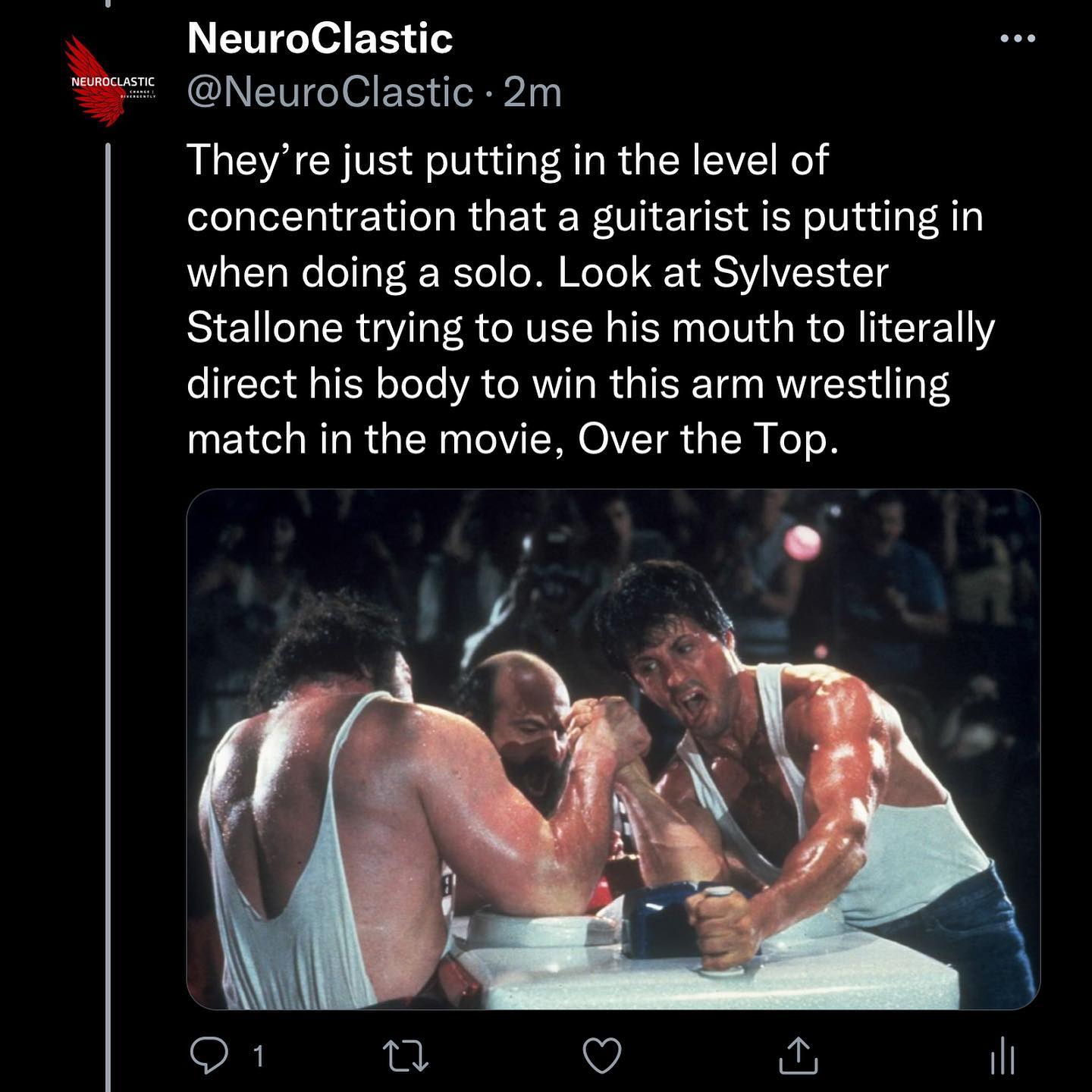Open the arm wrestling photo attachment
Image resolution: width=1092 pixels, height=1092 pixels.
pyautogui.click(x=613, y=749)
